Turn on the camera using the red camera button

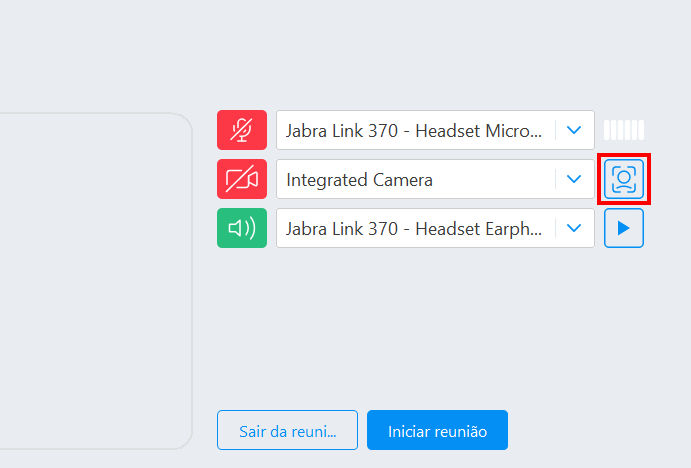click(x=241, y=179)
